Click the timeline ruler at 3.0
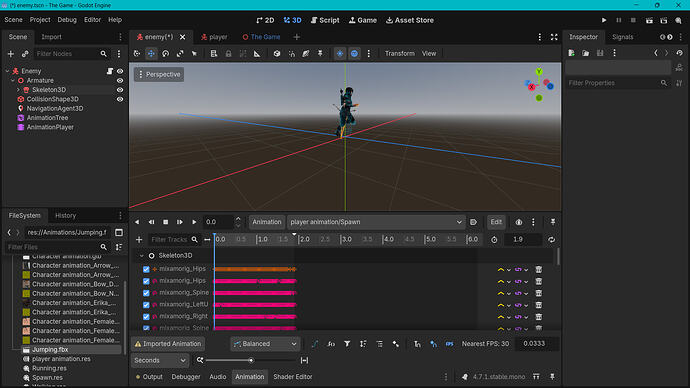 click(347, 240)
